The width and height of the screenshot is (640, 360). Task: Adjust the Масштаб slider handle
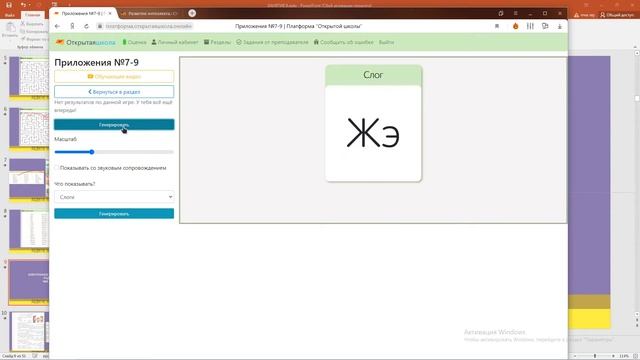tap(92, 152)
